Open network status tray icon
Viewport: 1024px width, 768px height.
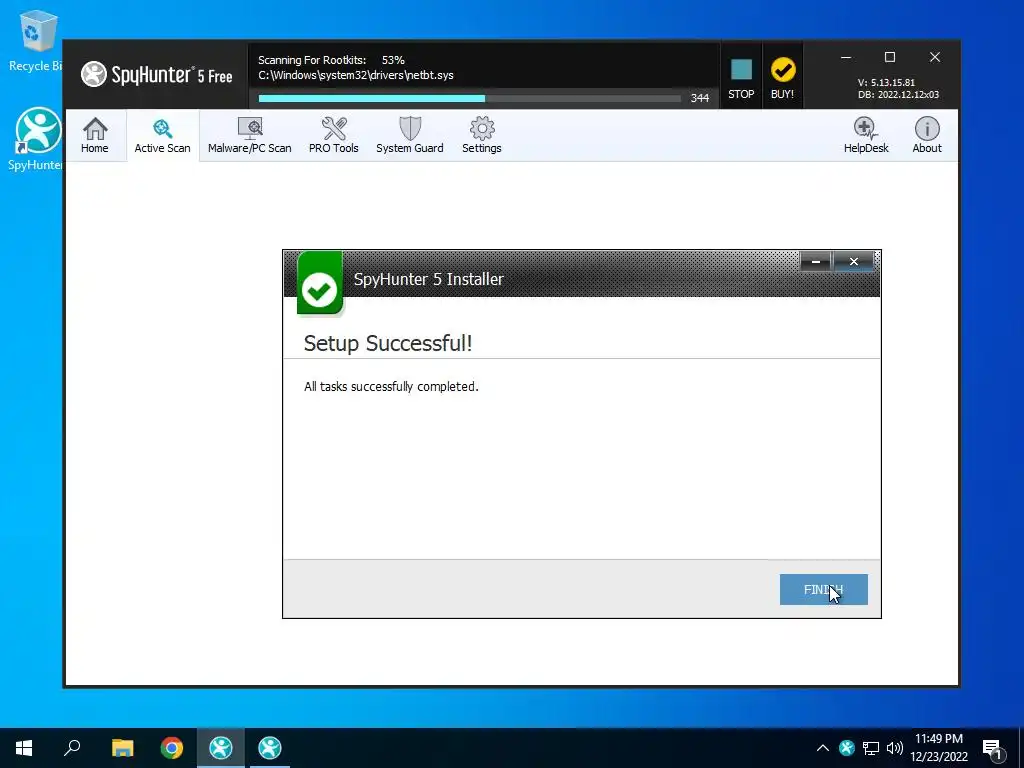pos(871,748)
